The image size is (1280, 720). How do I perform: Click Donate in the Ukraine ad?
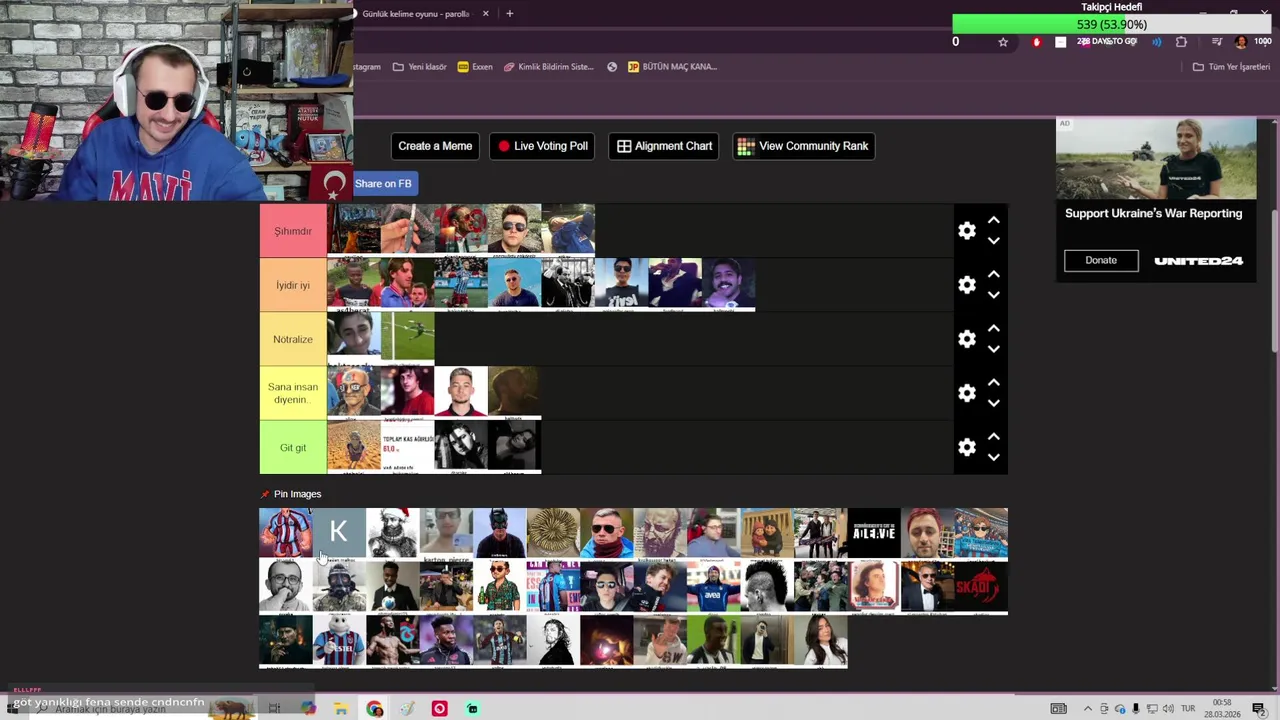(1101, 260)
